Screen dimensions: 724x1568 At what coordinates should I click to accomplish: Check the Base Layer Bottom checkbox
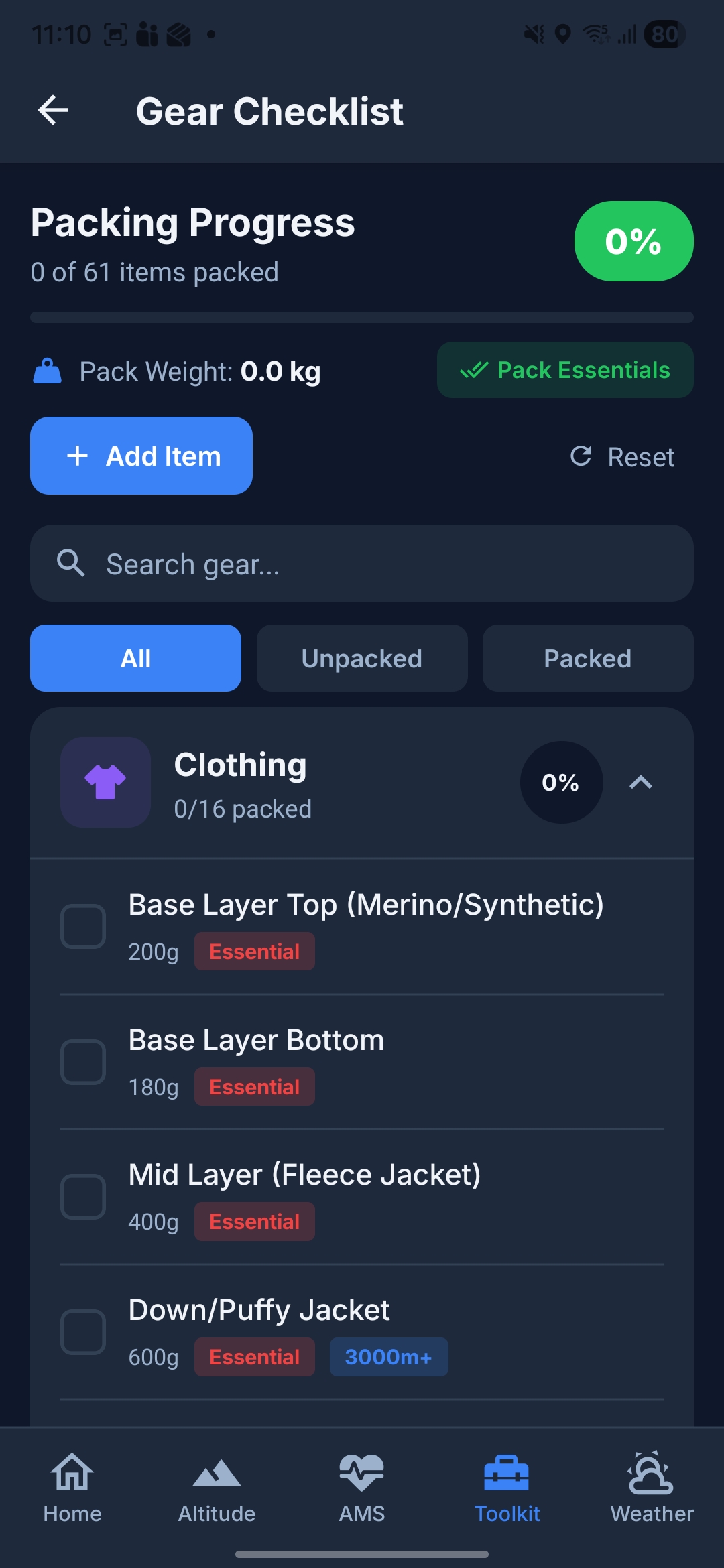coord(83,1062)
